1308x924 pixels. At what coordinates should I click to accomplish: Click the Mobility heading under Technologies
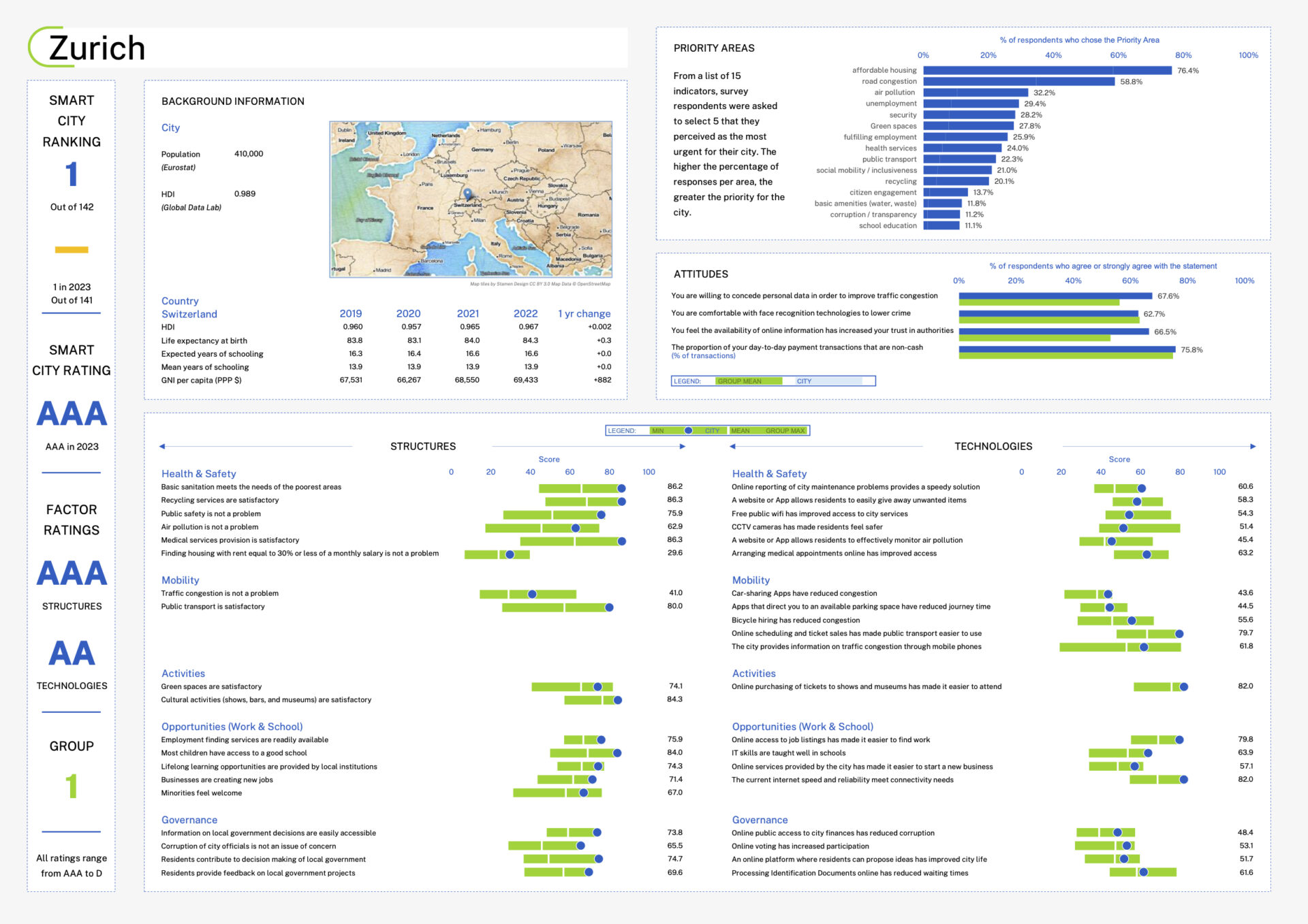[751, 580]
